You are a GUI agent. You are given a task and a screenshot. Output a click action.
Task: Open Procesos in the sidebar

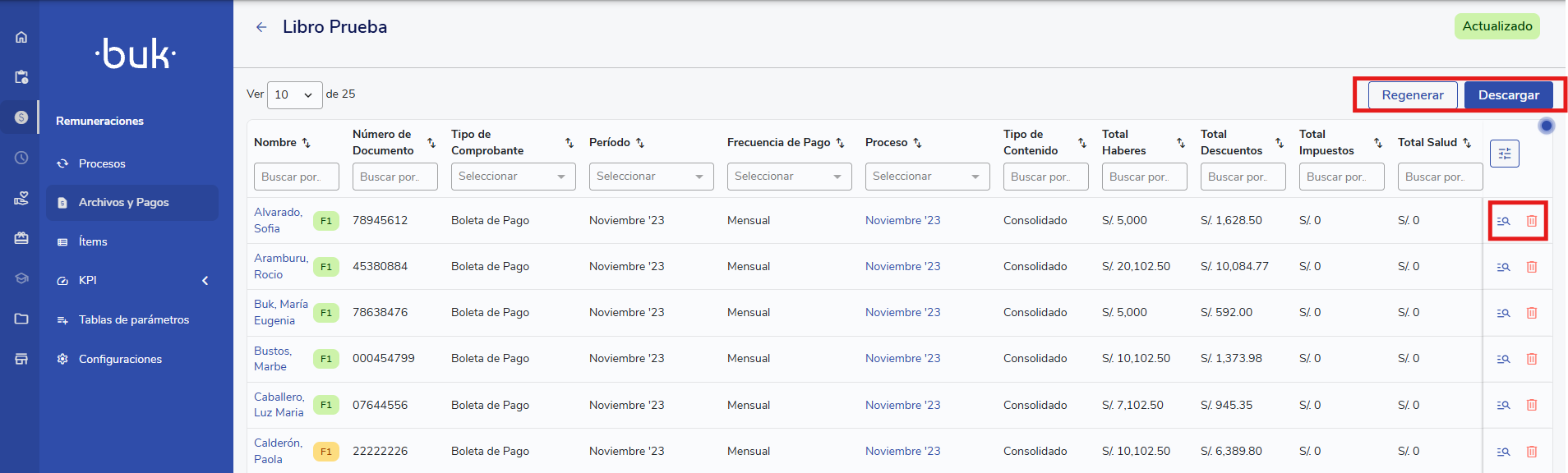pos(102,163)
